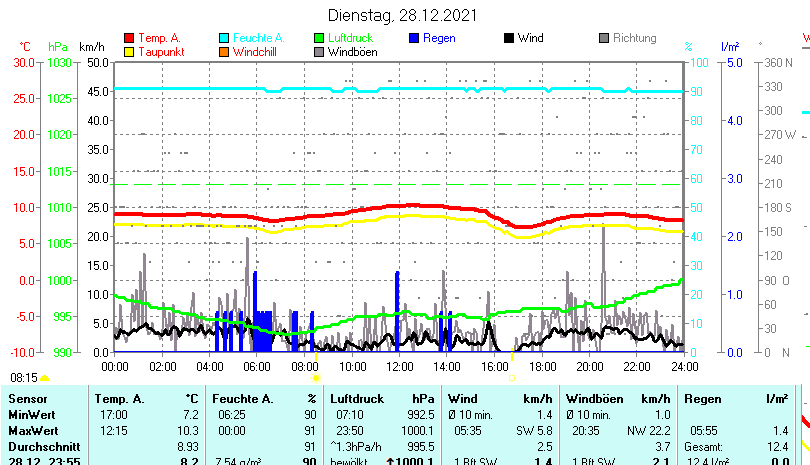Click the black Wind legend swatch

coord(509,38)
